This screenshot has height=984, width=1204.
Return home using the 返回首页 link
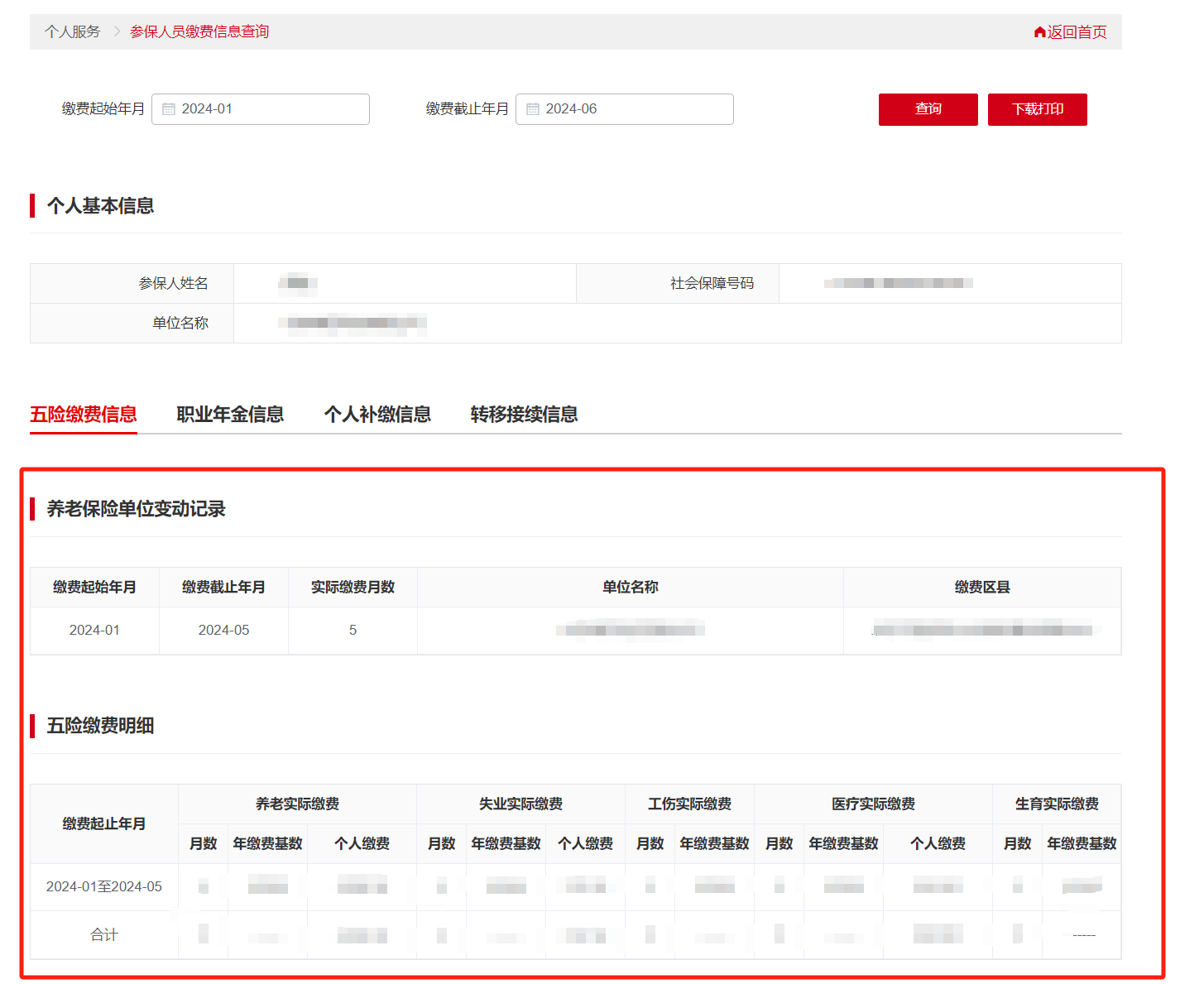click(1076, 31)
